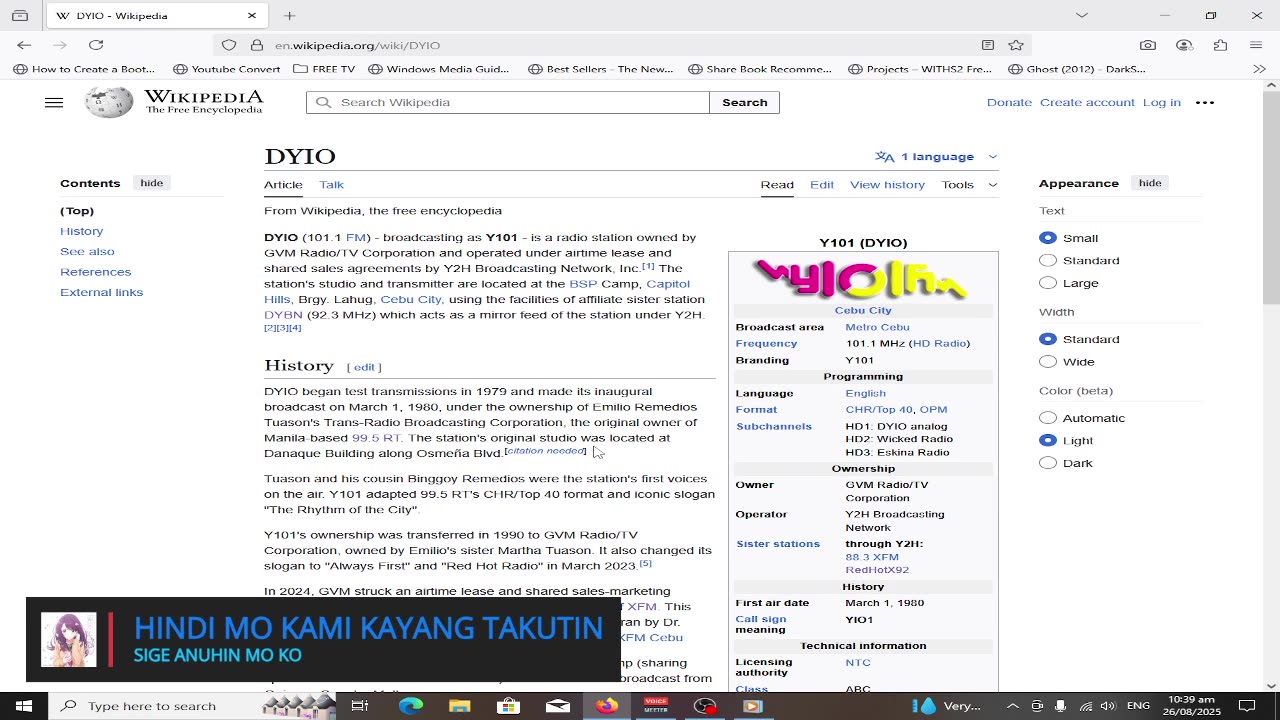Select Small text size
The image size is (1280, 720).
pos(1048,238)
